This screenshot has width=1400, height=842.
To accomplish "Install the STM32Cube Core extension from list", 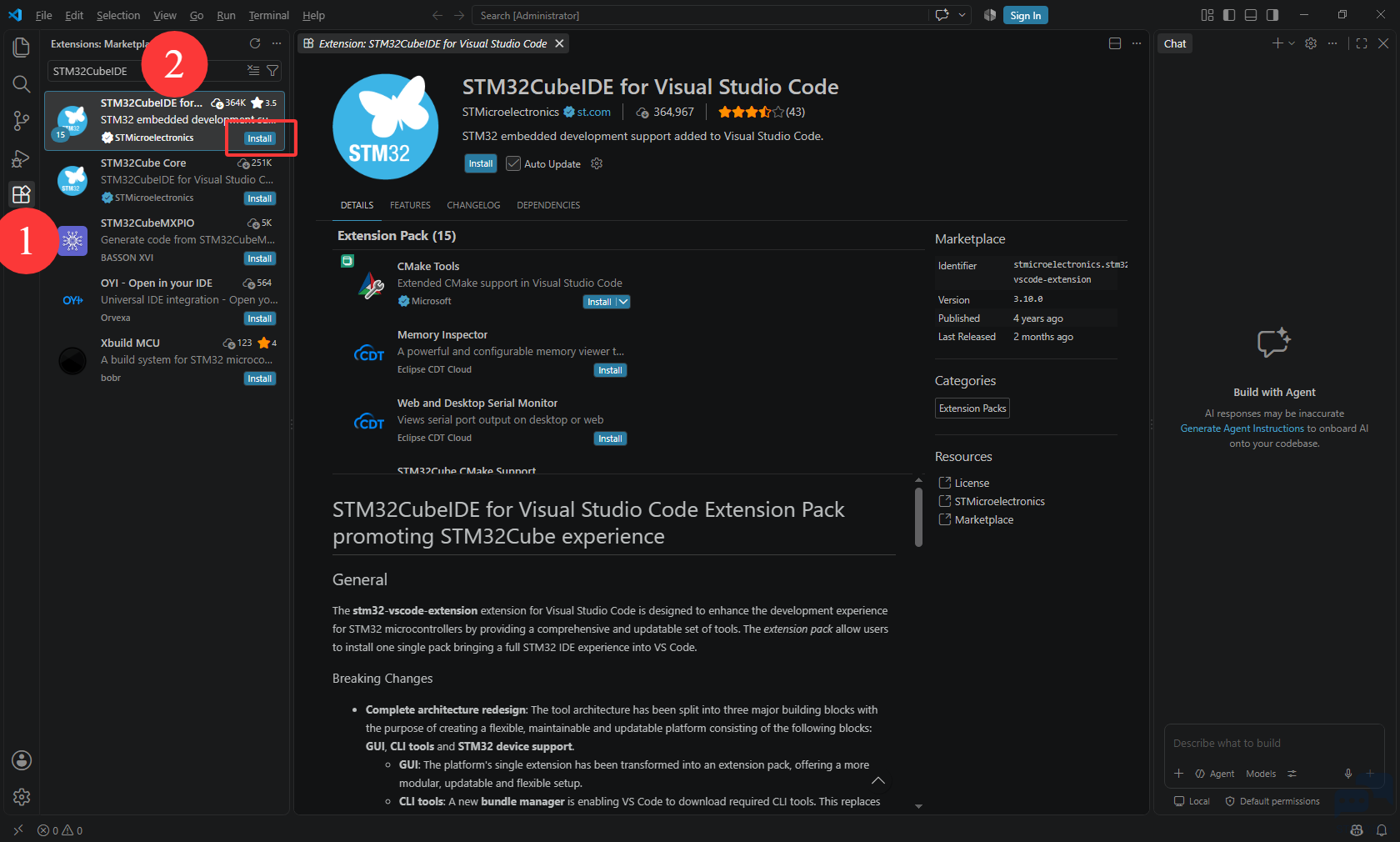I will tap(259, 198).
